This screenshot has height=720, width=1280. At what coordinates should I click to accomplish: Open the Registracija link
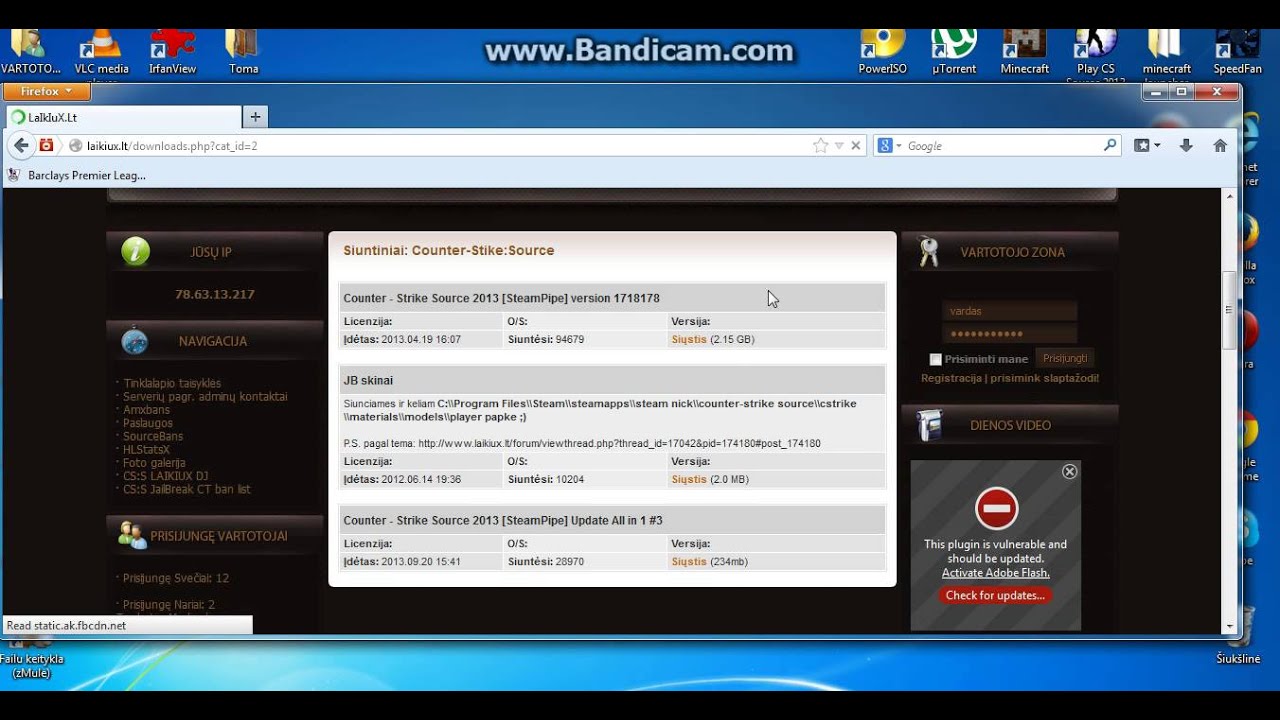[x=950, y=378]
